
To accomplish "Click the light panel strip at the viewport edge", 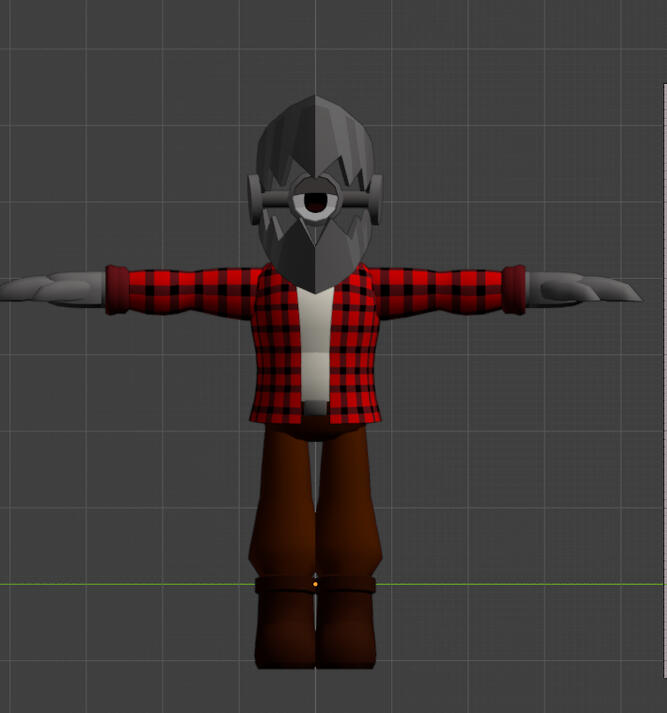I will (x=665, y=380).
